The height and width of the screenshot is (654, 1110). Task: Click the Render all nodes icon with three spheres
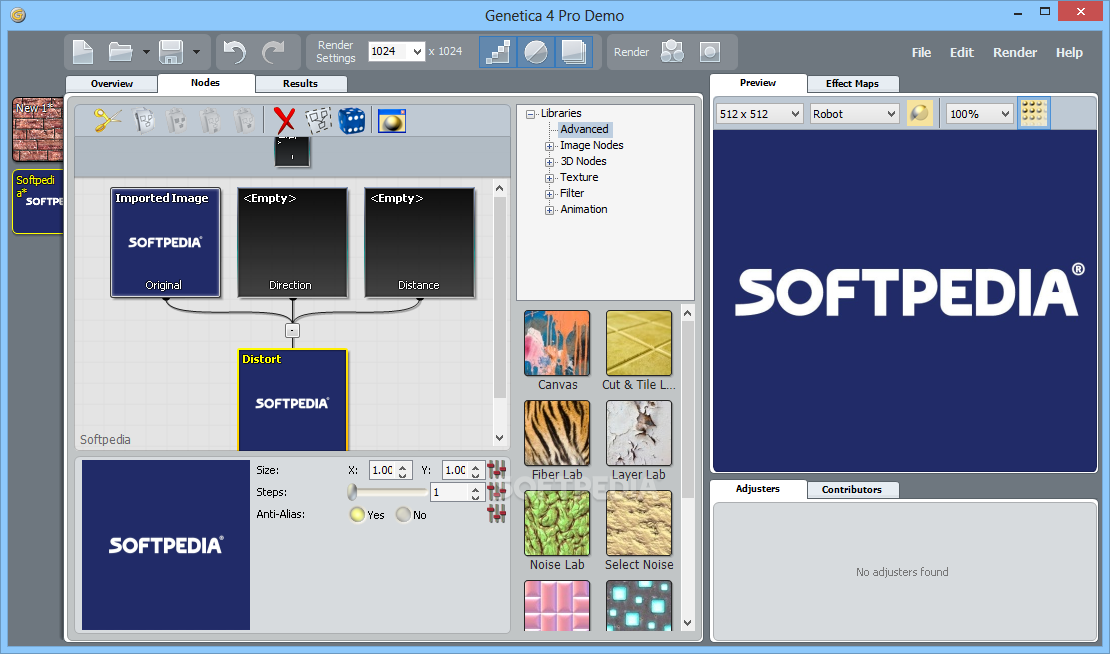pyautogui.click(x=672, y=52)
